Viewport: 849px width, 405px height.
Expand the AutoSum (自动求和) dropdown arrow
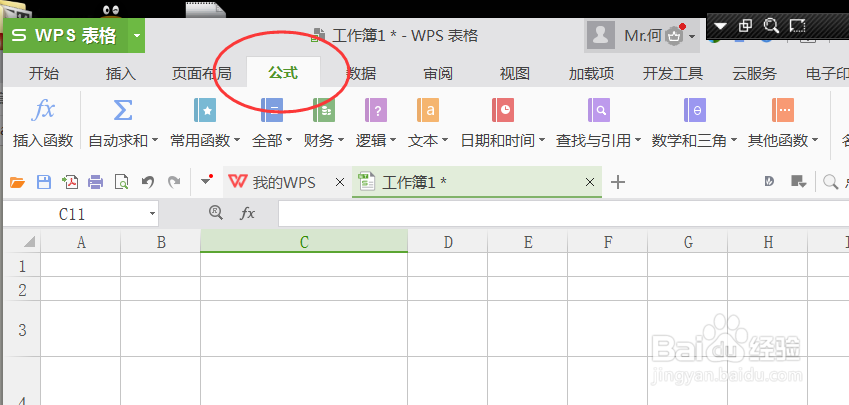[155, 141]
